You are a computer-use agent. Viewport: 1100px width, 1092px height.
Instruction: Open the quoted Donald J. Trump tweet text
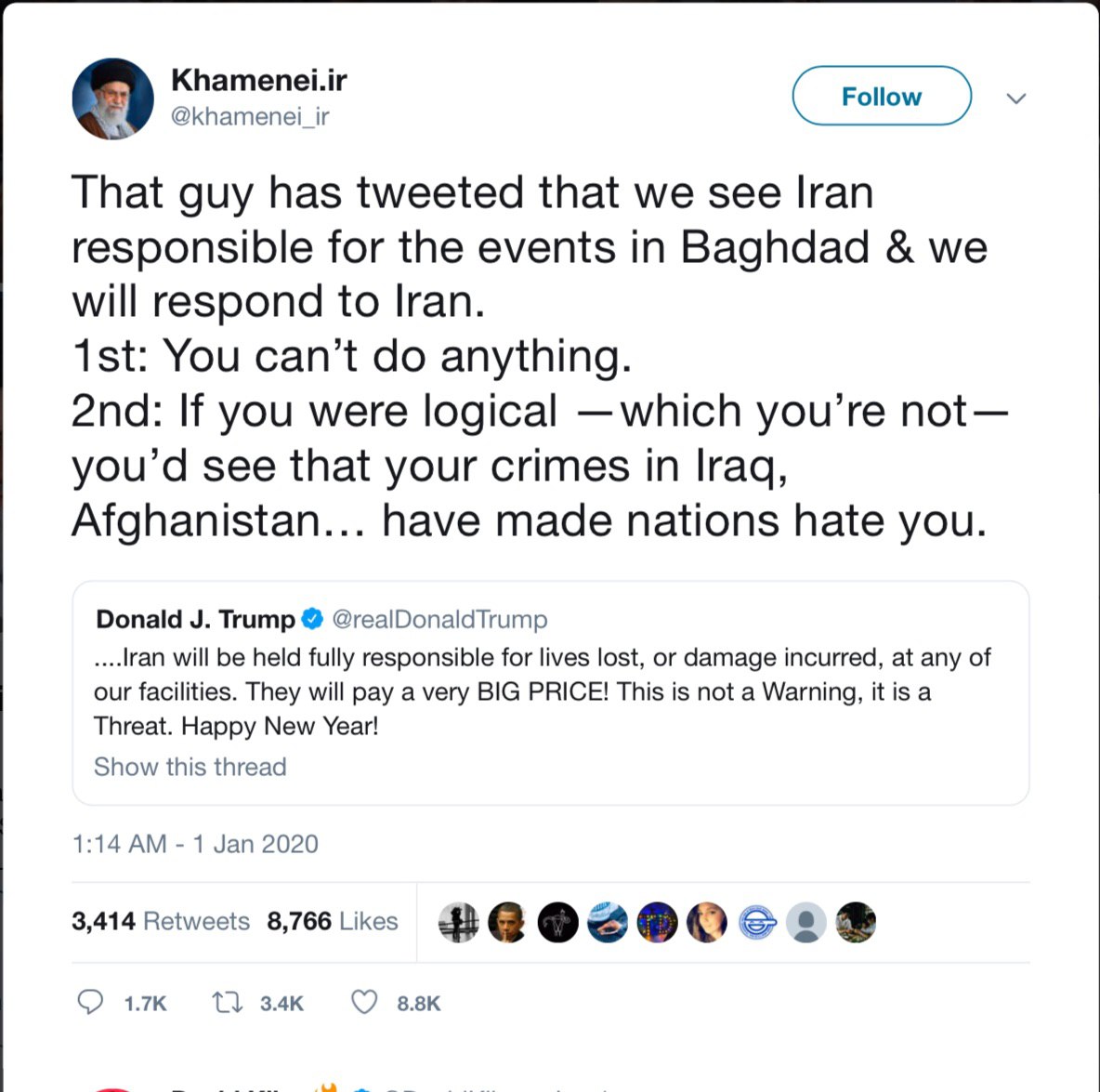[542, 691]
